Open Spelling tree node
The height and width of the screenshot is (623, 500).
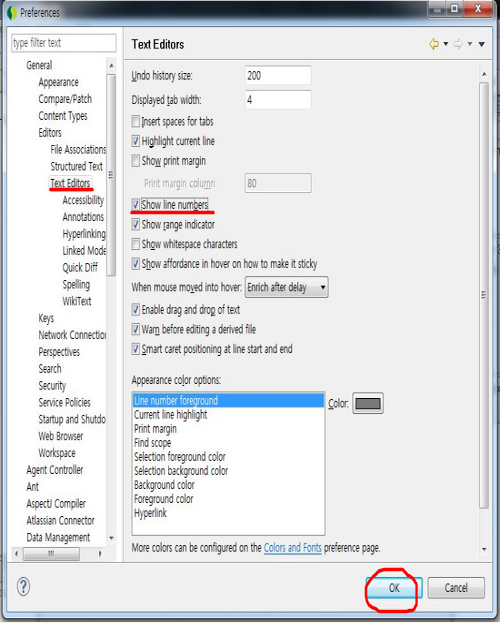(76, 284)
